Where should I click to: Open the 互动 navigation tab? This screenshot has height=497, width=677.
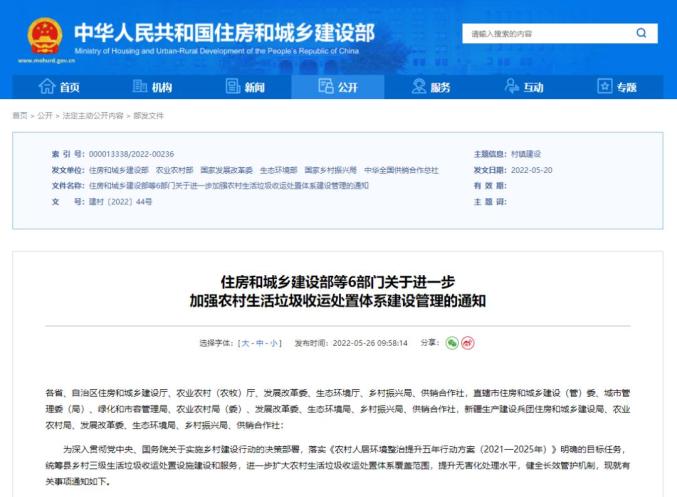[524, 87]
